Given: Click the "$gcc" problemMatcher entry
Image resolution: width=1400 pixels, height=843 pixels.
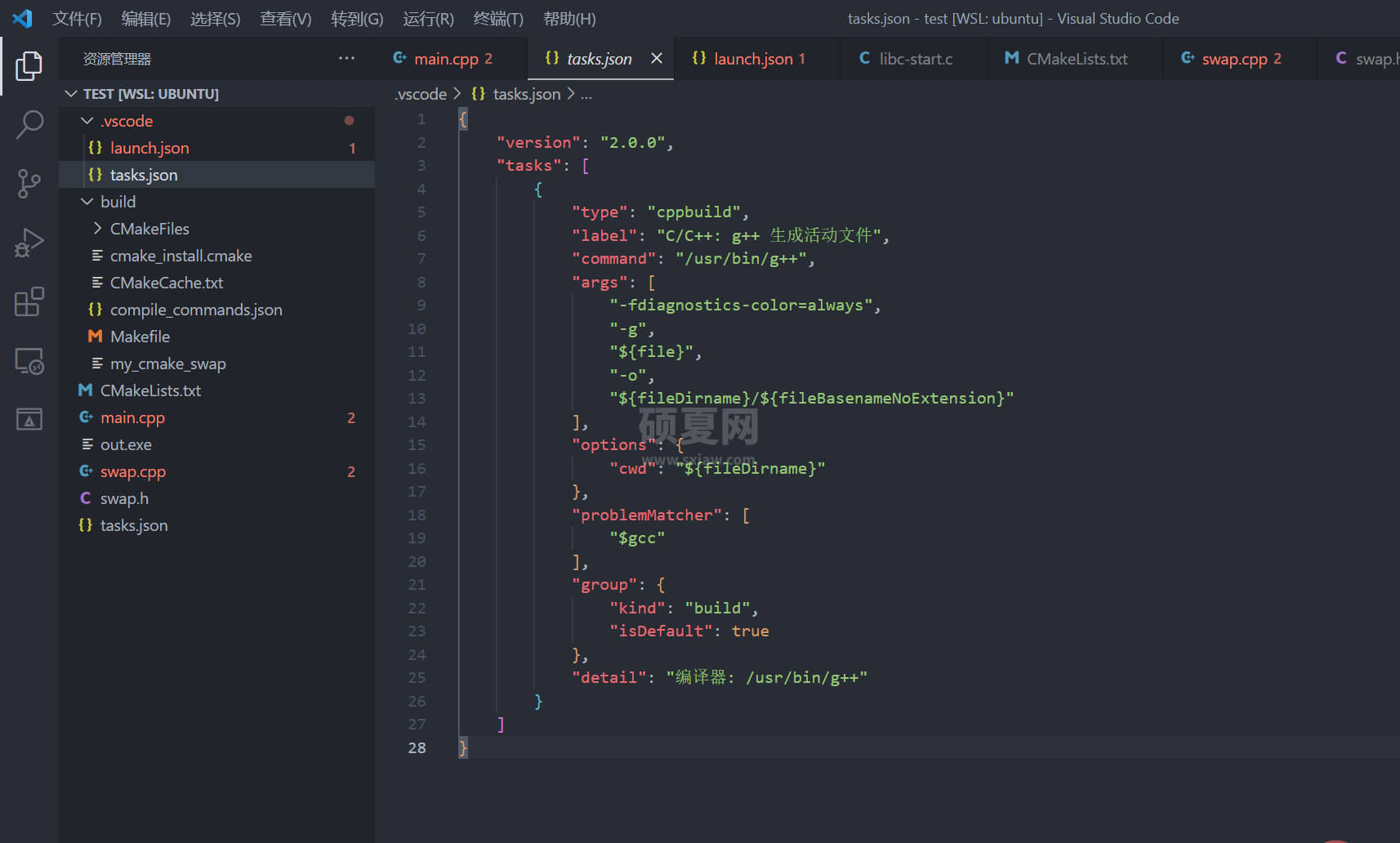Looking at the screenshot, I should 637,537.
